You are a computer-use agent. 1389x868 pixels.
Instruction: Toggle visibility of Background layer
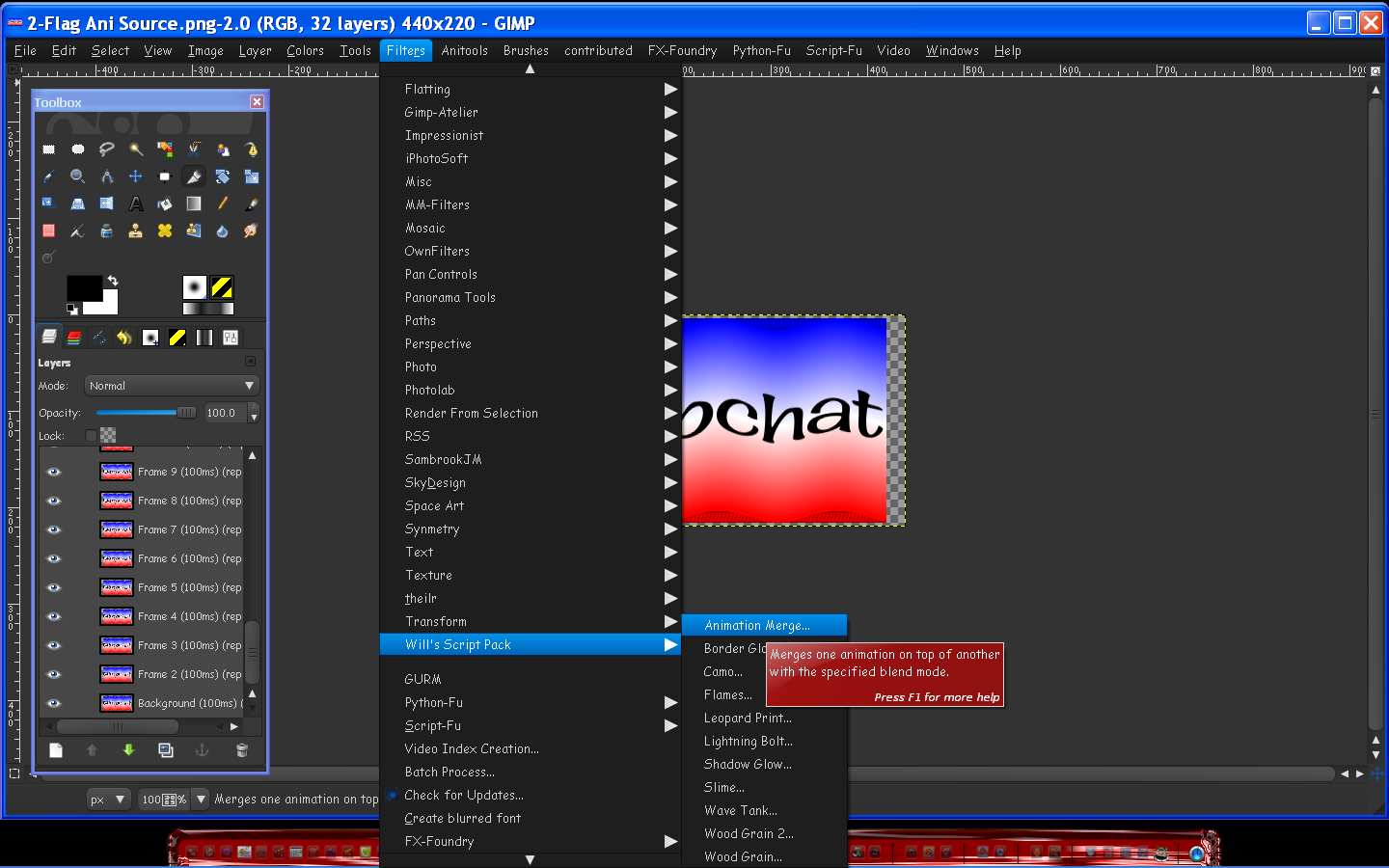tap(54, 703)
